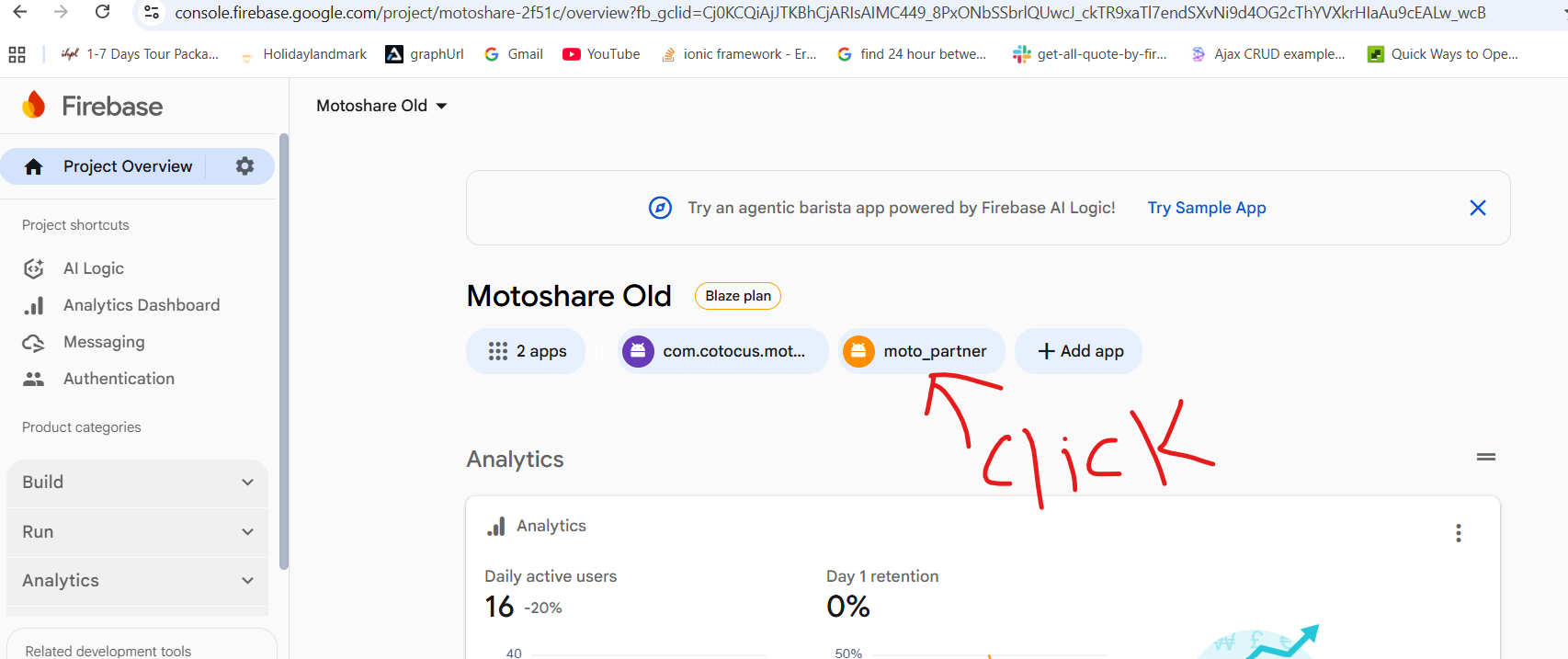Open the Ajax CRUD example bookmark
This screenshot has width=1568, height=659.
pyautogui.click(x=1267, y=54)
